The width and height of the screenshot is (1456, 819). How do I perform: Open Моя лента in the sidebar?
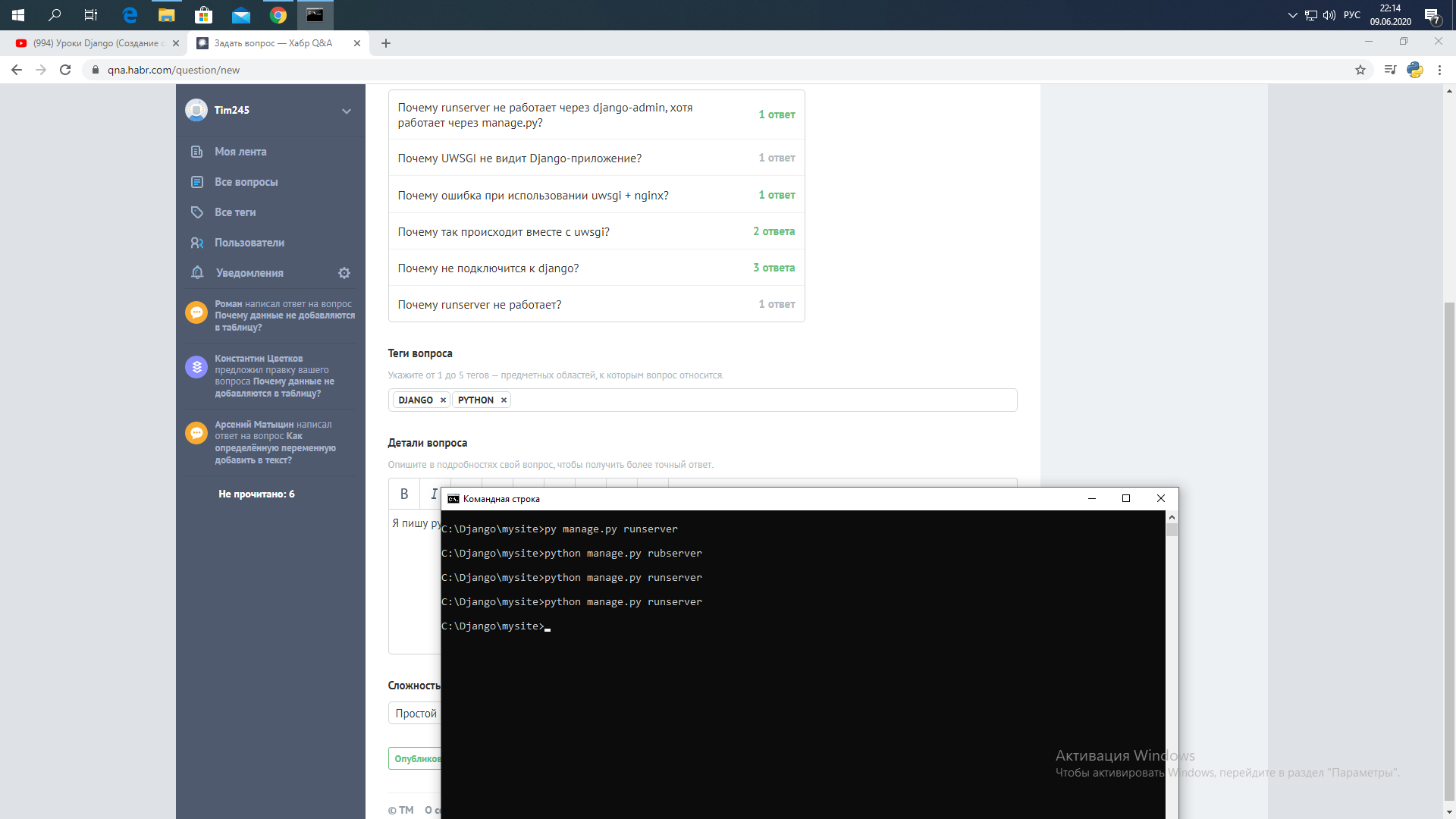[x=240, y=152]
